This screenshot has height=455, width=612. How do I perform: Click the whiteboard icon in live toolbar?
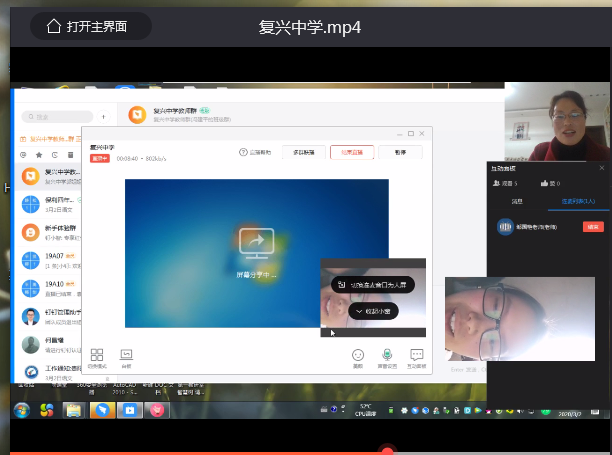[x=126, y=356]
